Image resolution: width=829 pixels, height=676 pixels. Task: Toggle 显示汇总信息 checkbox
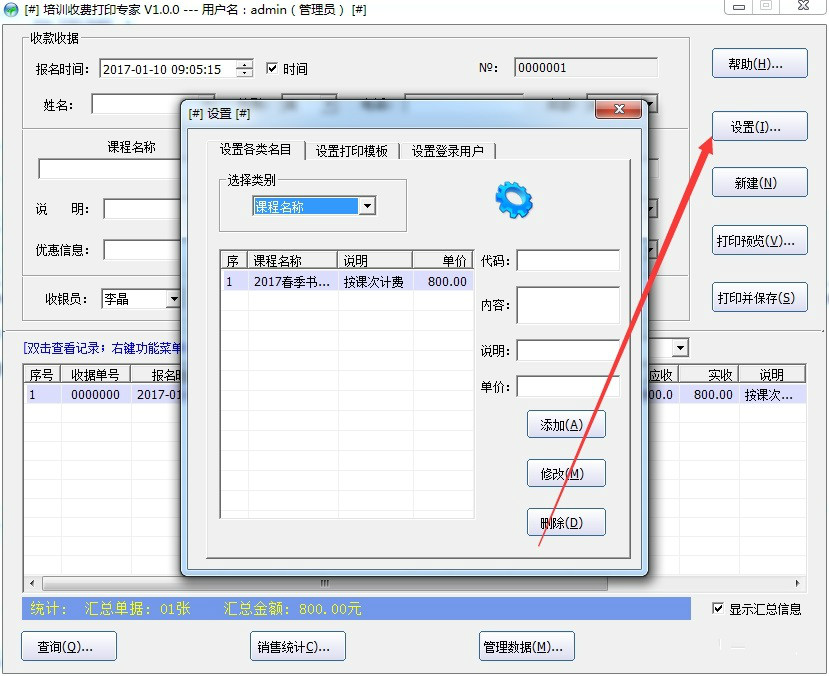(x=717, y=608)
